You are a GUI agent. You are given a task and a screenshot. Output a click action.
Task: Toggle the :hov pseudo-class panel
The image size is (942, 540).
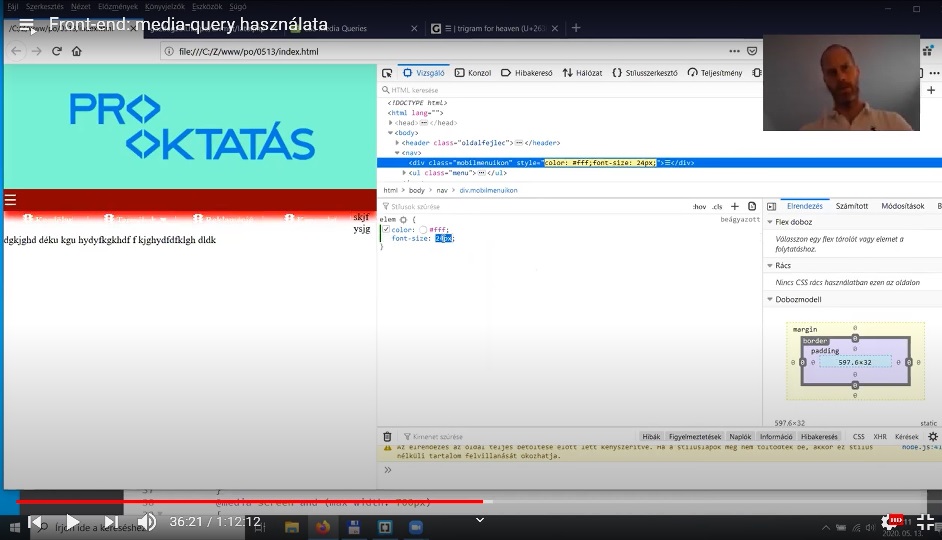(x=699, y=207)
